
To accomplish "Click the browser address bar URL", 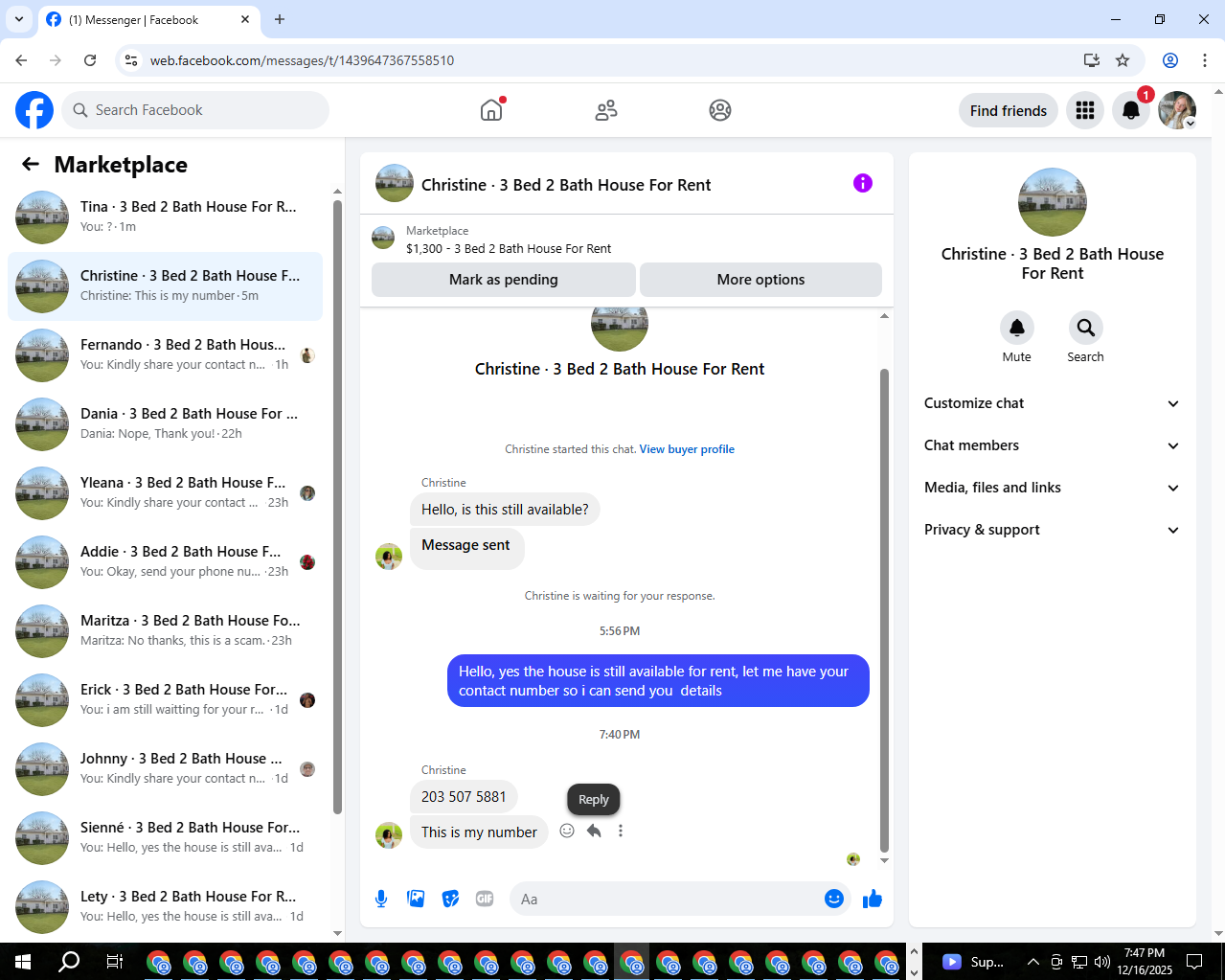I will point(302,60).
